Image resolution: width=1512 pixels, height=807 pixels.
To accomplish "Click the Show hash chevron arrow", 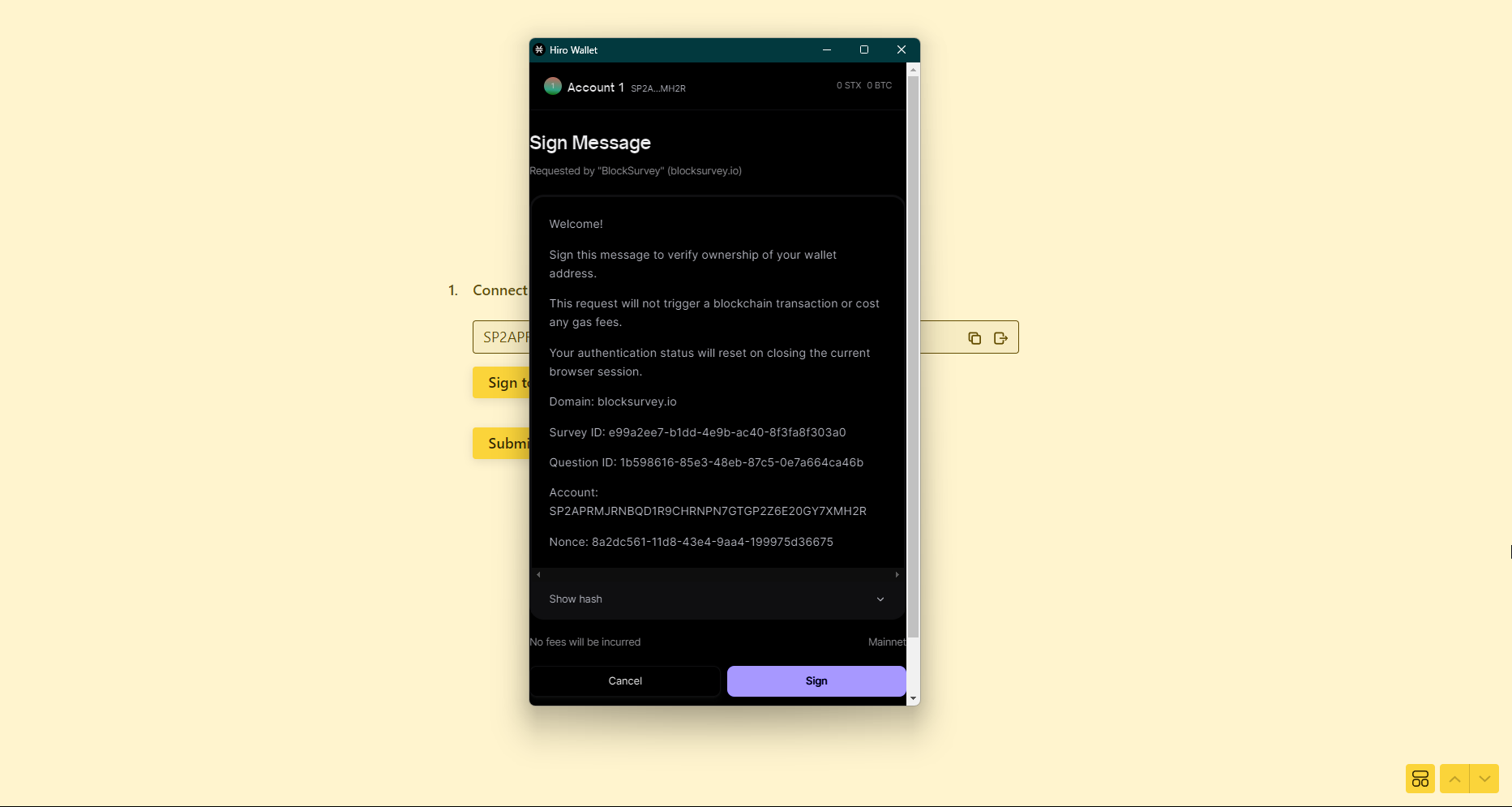I will [880, 599].
